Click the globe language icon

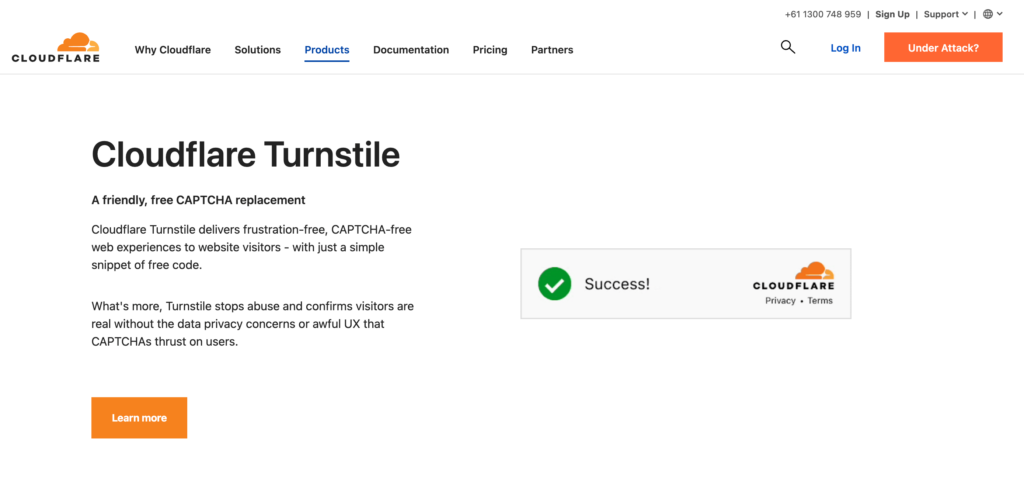pos(987,14)
